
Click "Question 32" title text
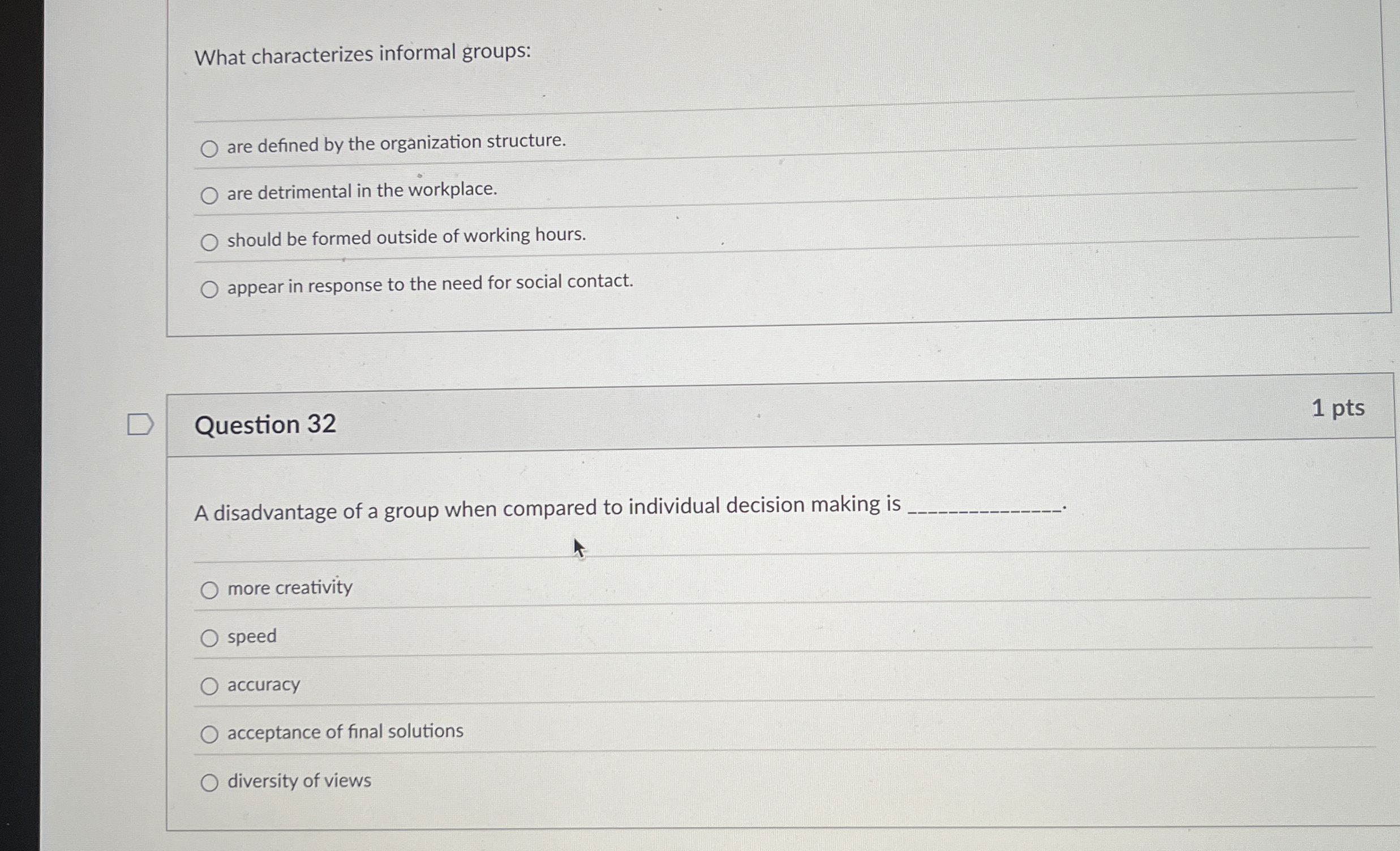pos(265,425)
